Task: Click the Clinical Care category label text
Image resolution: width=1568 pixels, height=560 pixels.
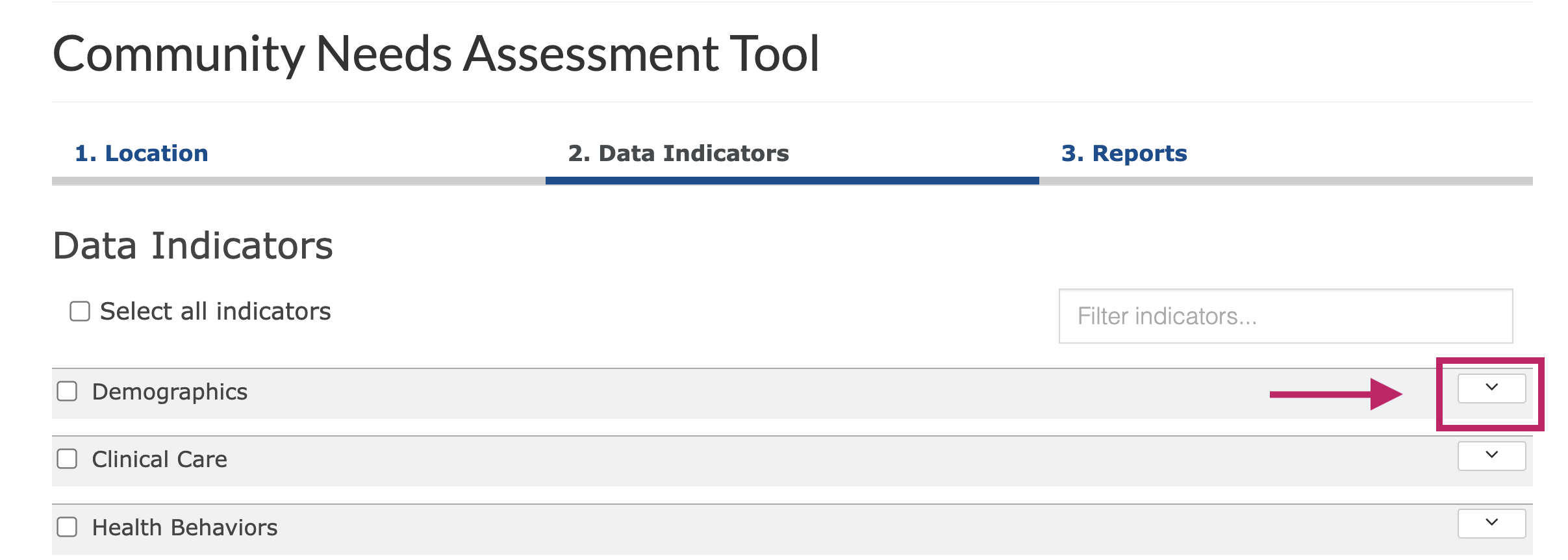Action: (160, 459)
